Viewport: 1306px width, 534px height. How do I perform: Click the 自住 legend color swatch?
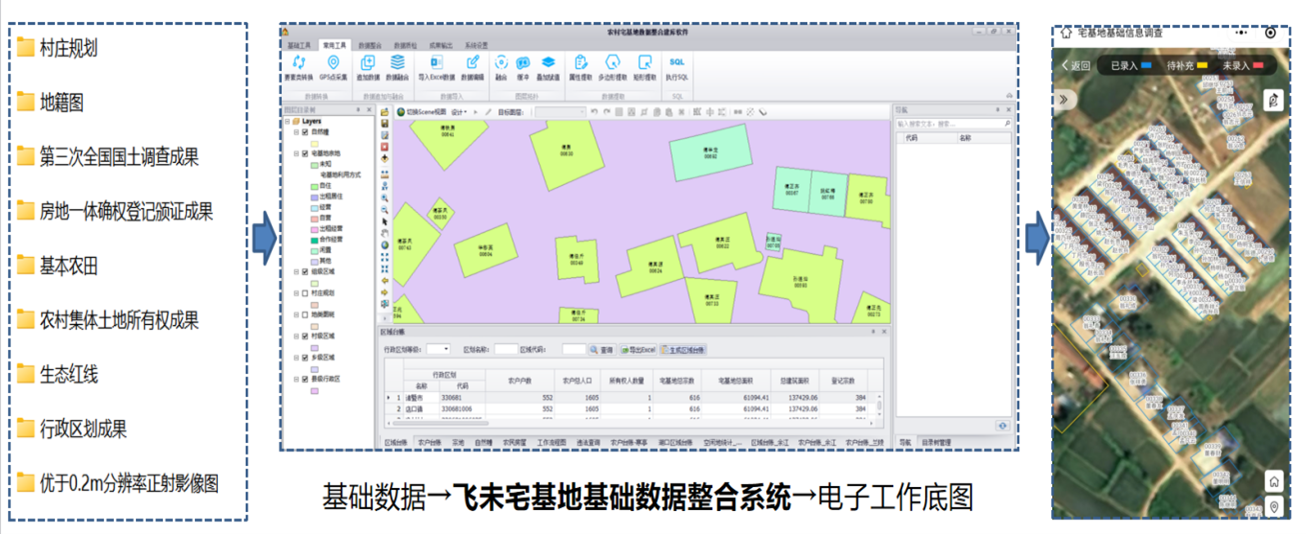click(x=315, y=185)
